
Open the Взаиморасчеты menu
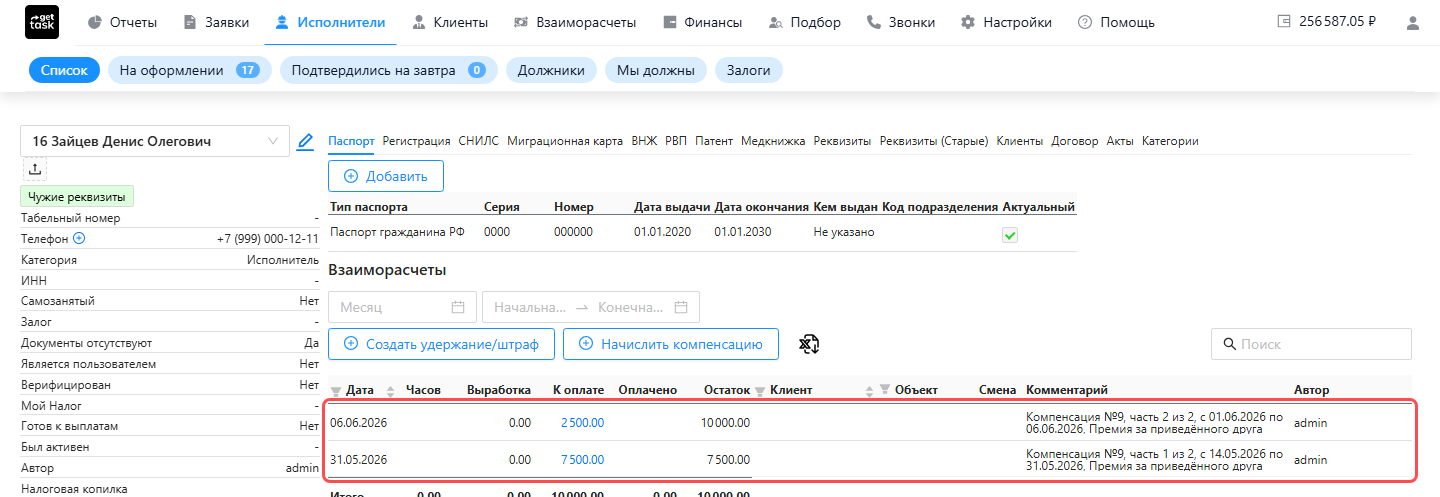(575, 22)
